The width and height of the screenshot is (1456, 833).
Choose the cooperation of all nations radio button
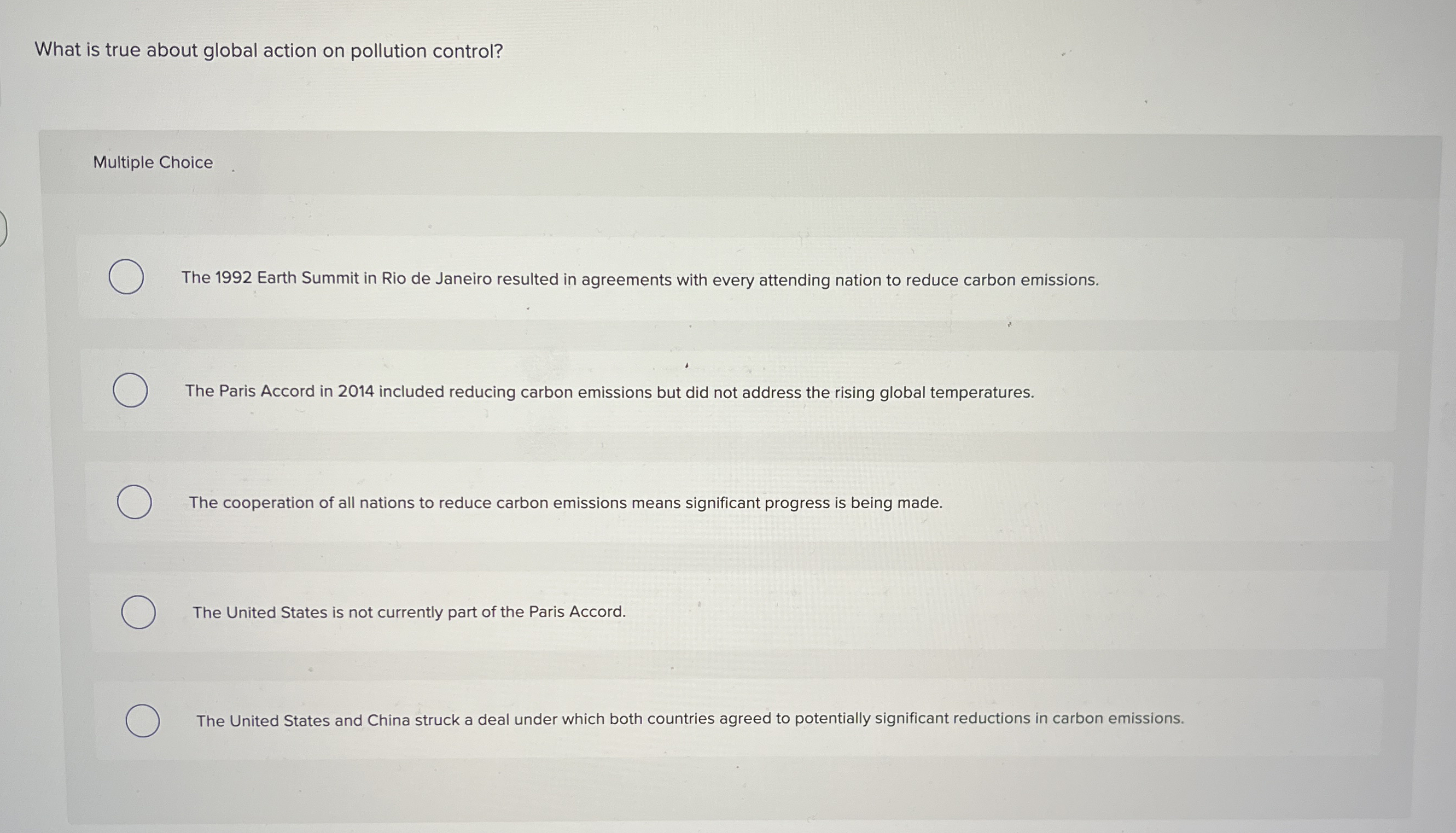coord(135,502)
